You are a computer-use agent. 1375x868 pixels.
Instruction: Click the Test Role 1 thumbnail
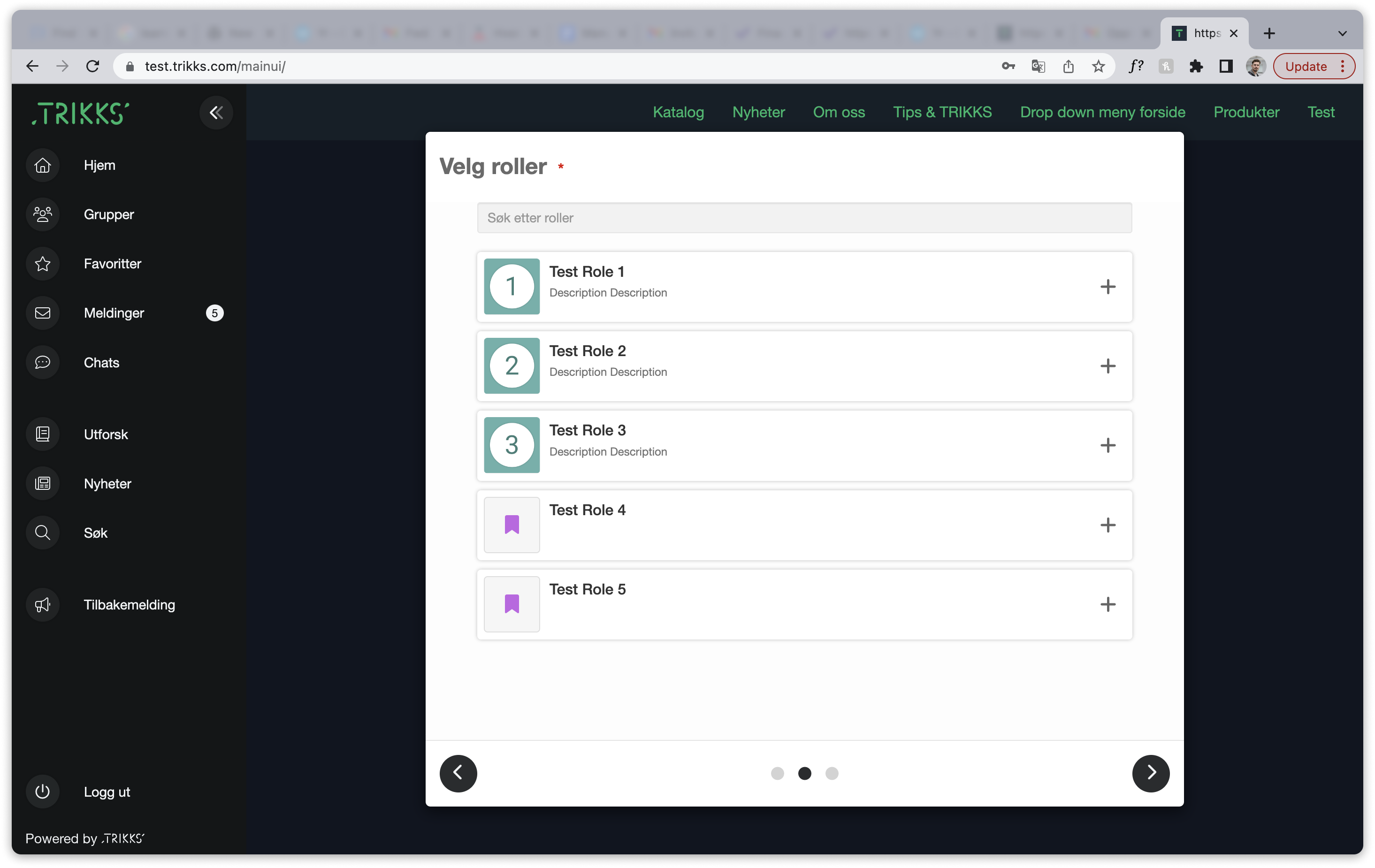click(511, 286)
